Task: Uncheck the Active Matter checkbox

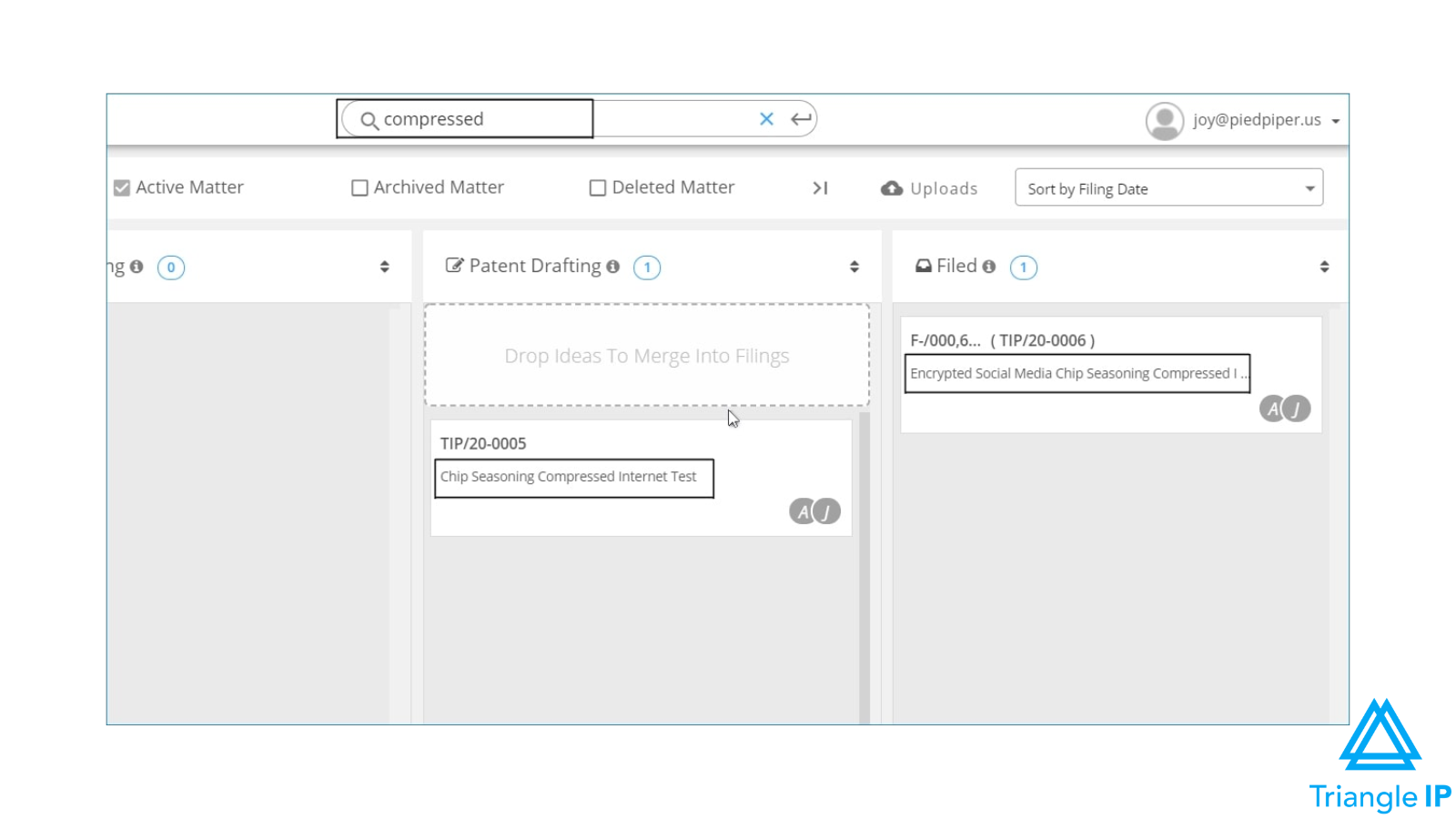Action: (x=122, y=187)
